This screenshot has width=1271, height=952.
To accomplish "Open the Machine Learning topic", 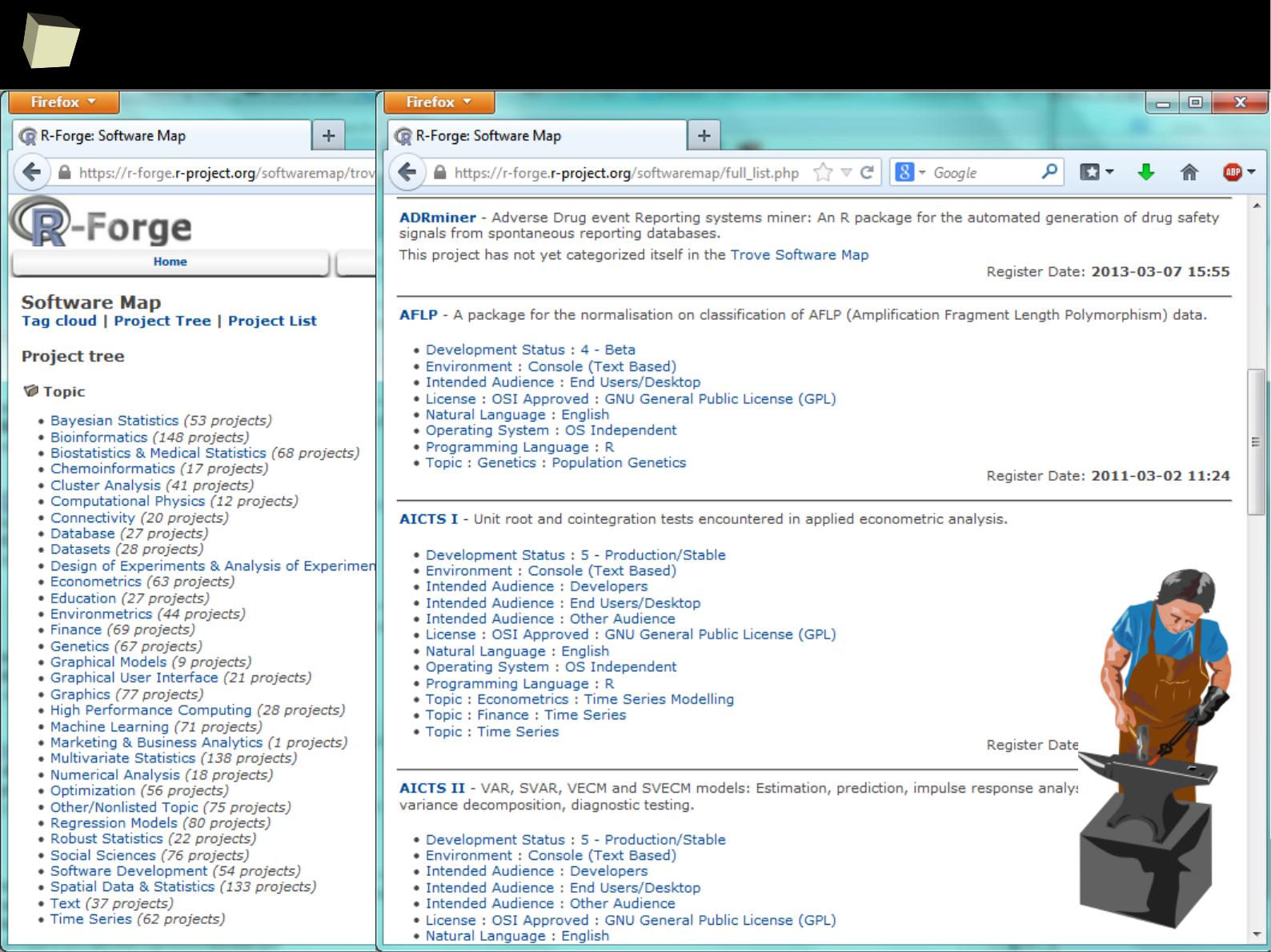I will pos(110,726).
